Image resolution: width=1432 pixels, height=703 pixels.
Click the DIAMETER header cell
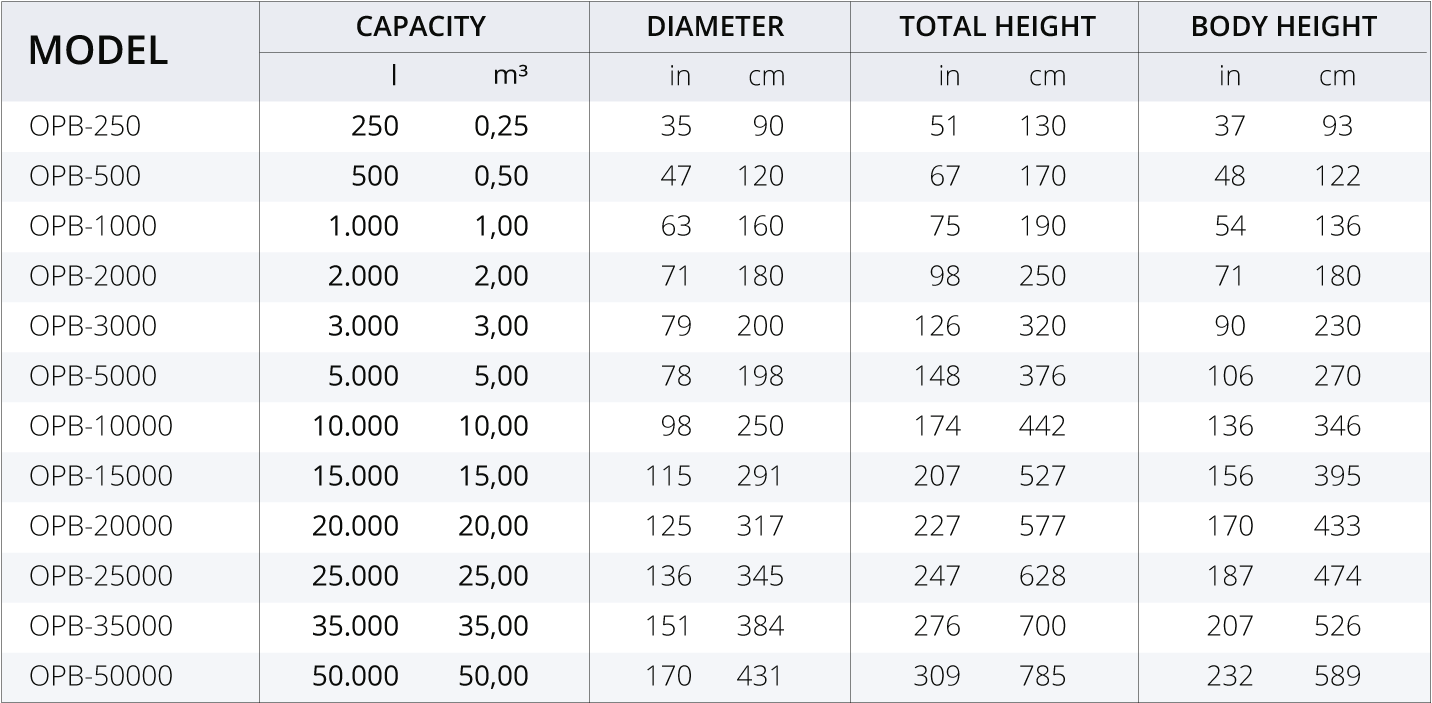click(x=715, y=27)
